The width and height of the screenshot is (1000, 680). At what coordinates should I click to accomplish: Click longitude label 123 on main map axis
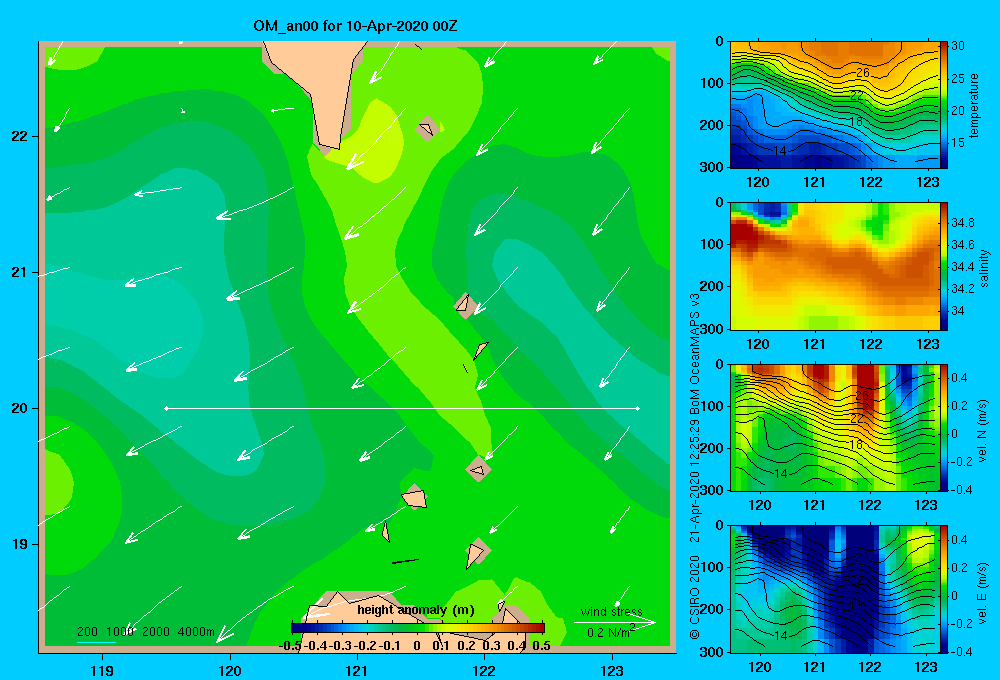(612, 670)
